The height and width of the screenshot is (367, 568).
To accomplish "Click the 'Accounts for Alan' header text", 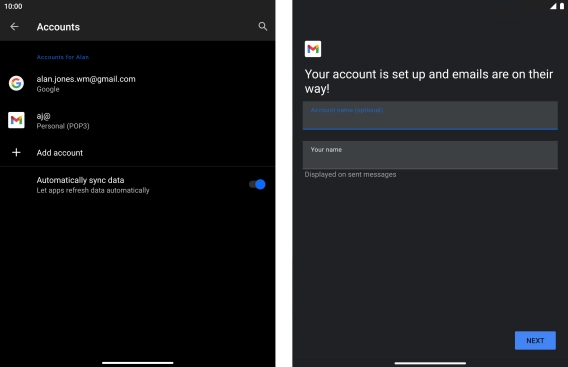I will click(63, 57).
